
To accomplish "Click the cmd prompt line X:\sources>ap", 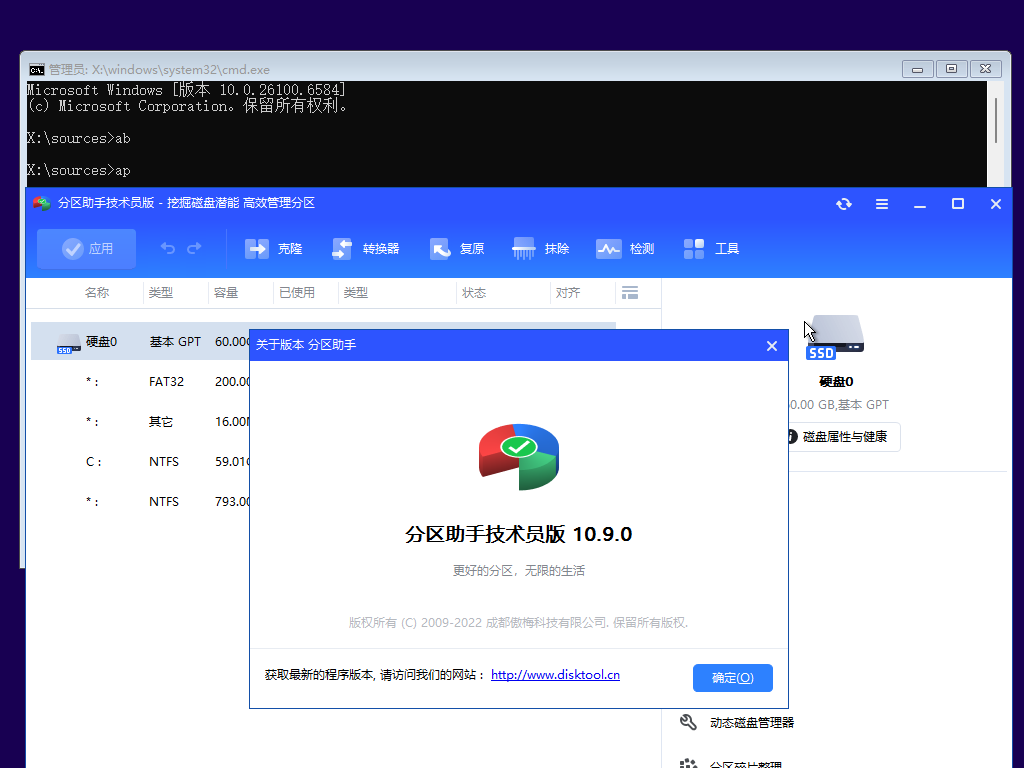I will pyautogui.click(x=78, y=170).
